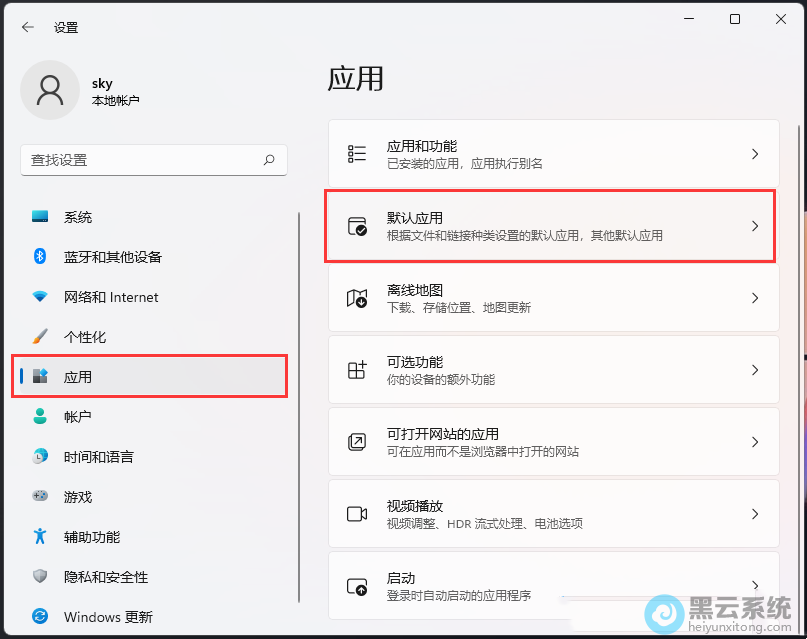The height and width of the screenshot is (639, 807).
Task: Click the 应用和功能 list icon
Action: click(x=356, y=153)
